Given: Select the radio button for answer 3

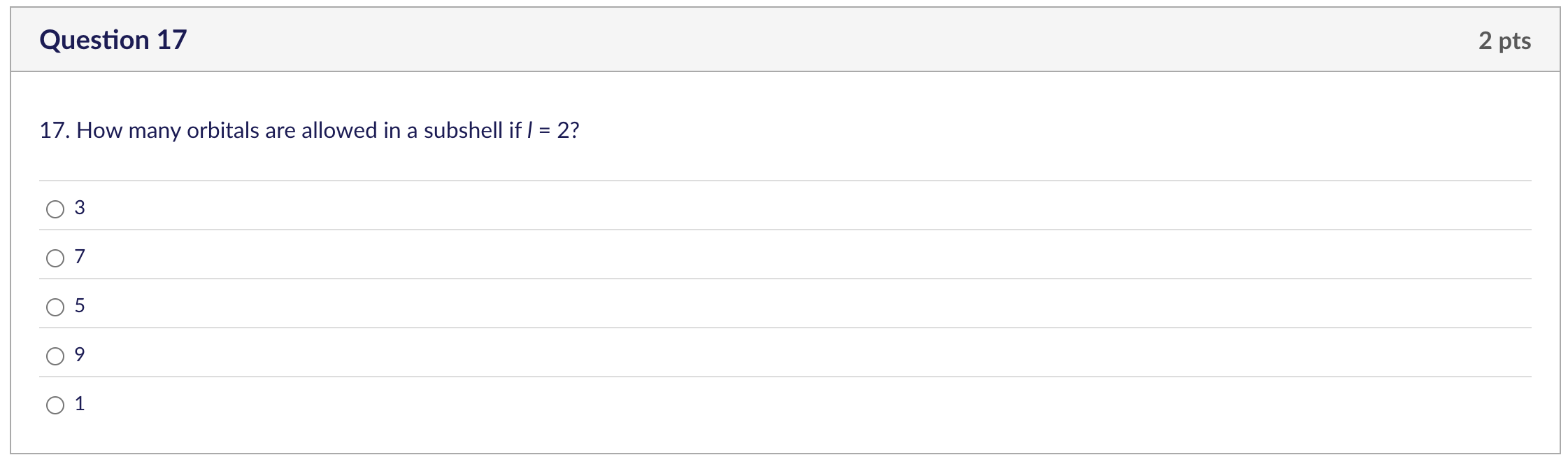Looking at the screenshot, I should pos(55,208).
